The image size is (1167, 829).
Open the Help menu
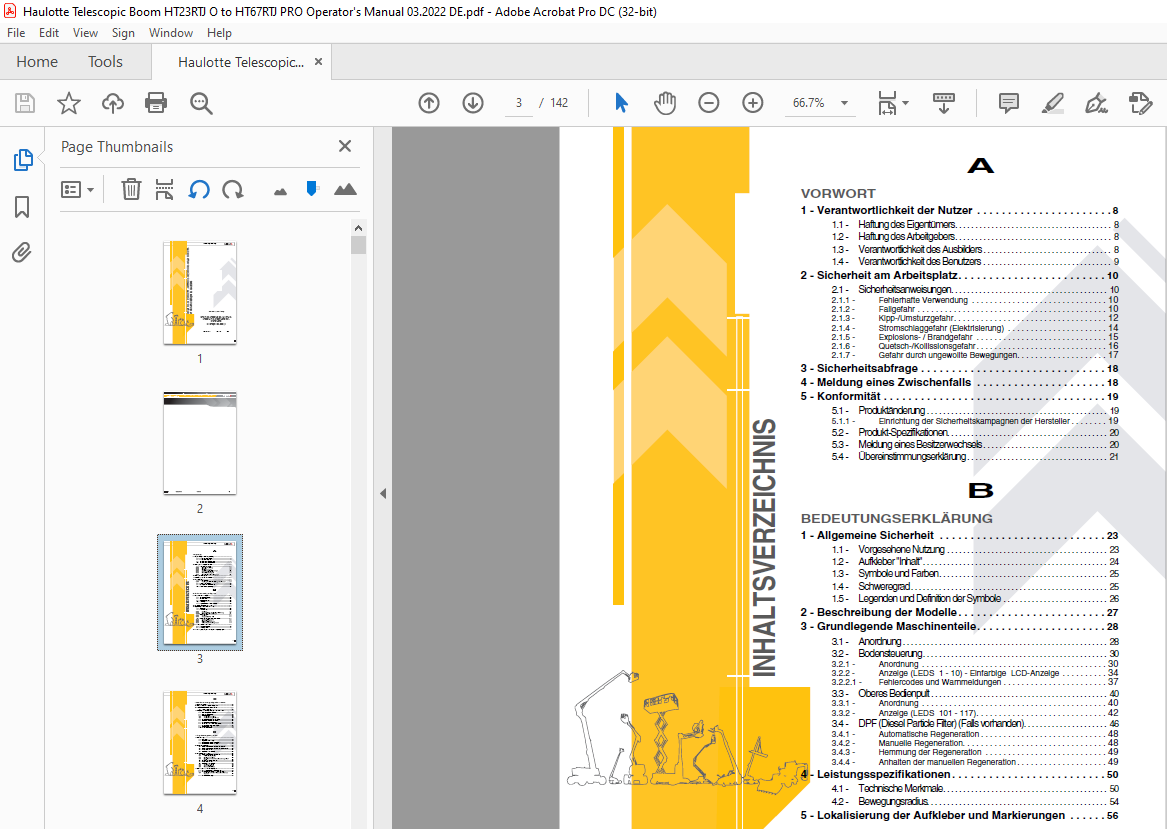click(219, 33)
